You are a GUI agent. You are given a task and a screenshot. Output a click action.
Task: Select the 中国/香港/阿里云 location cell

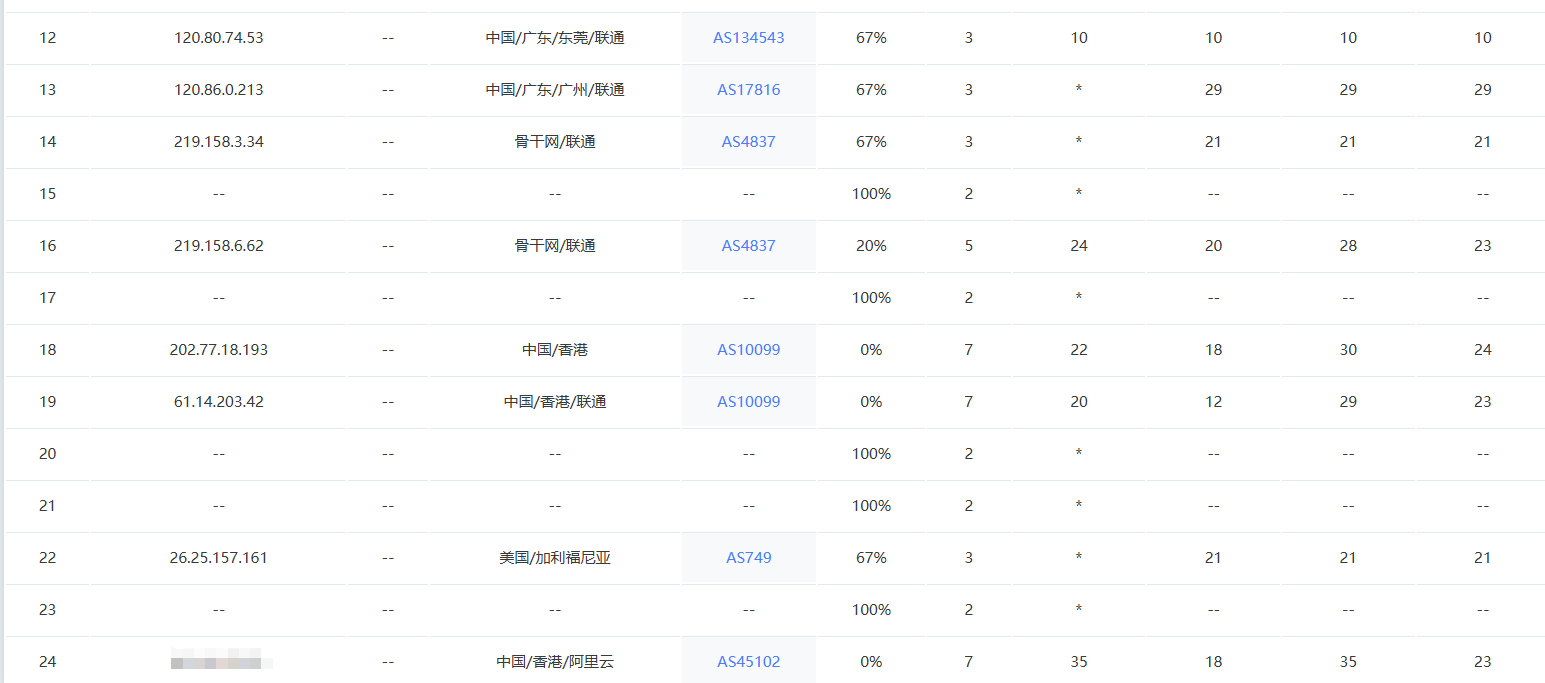point(555,662)
